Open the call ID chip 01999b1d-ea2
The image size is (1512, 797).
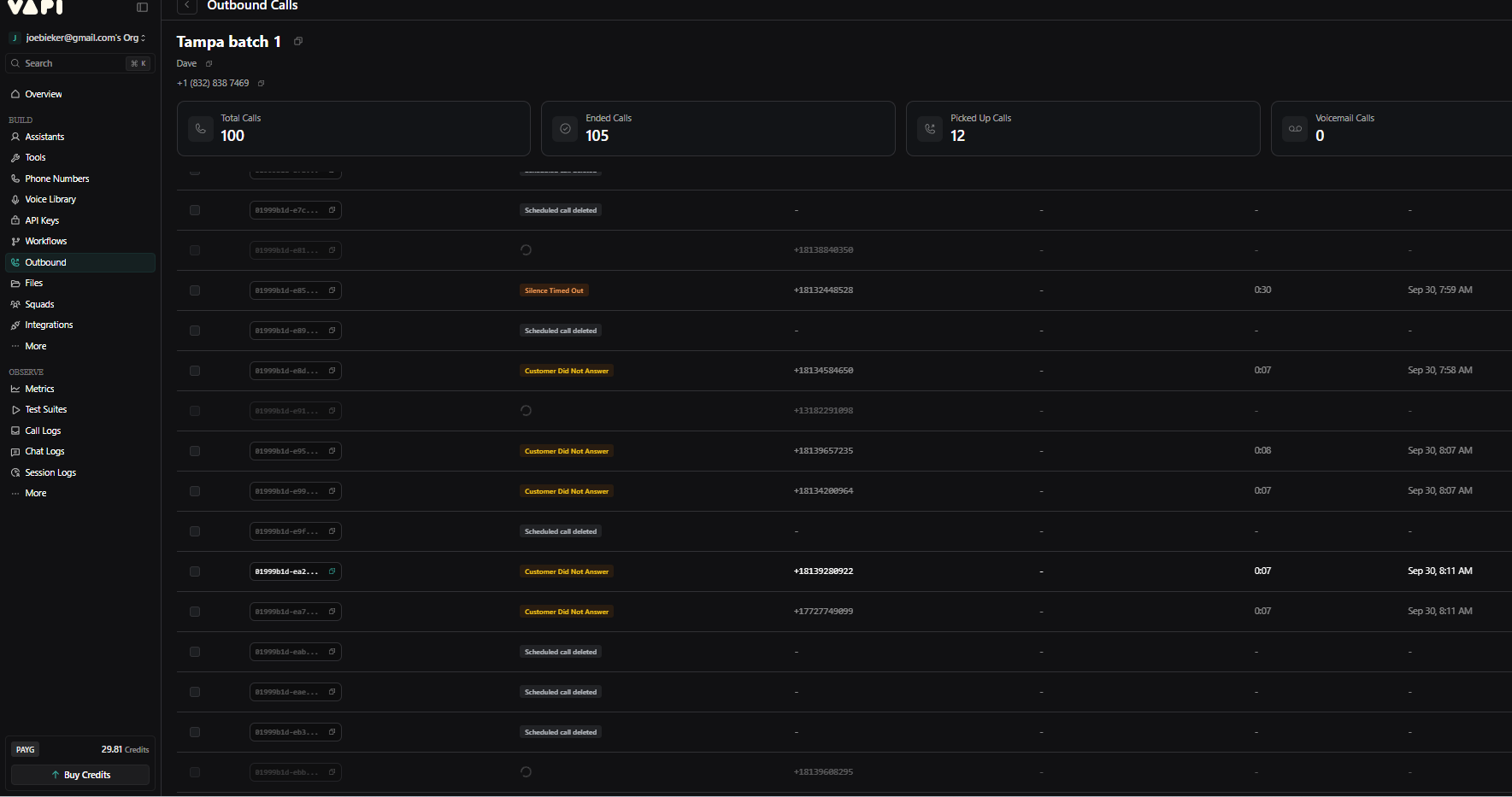295,571
